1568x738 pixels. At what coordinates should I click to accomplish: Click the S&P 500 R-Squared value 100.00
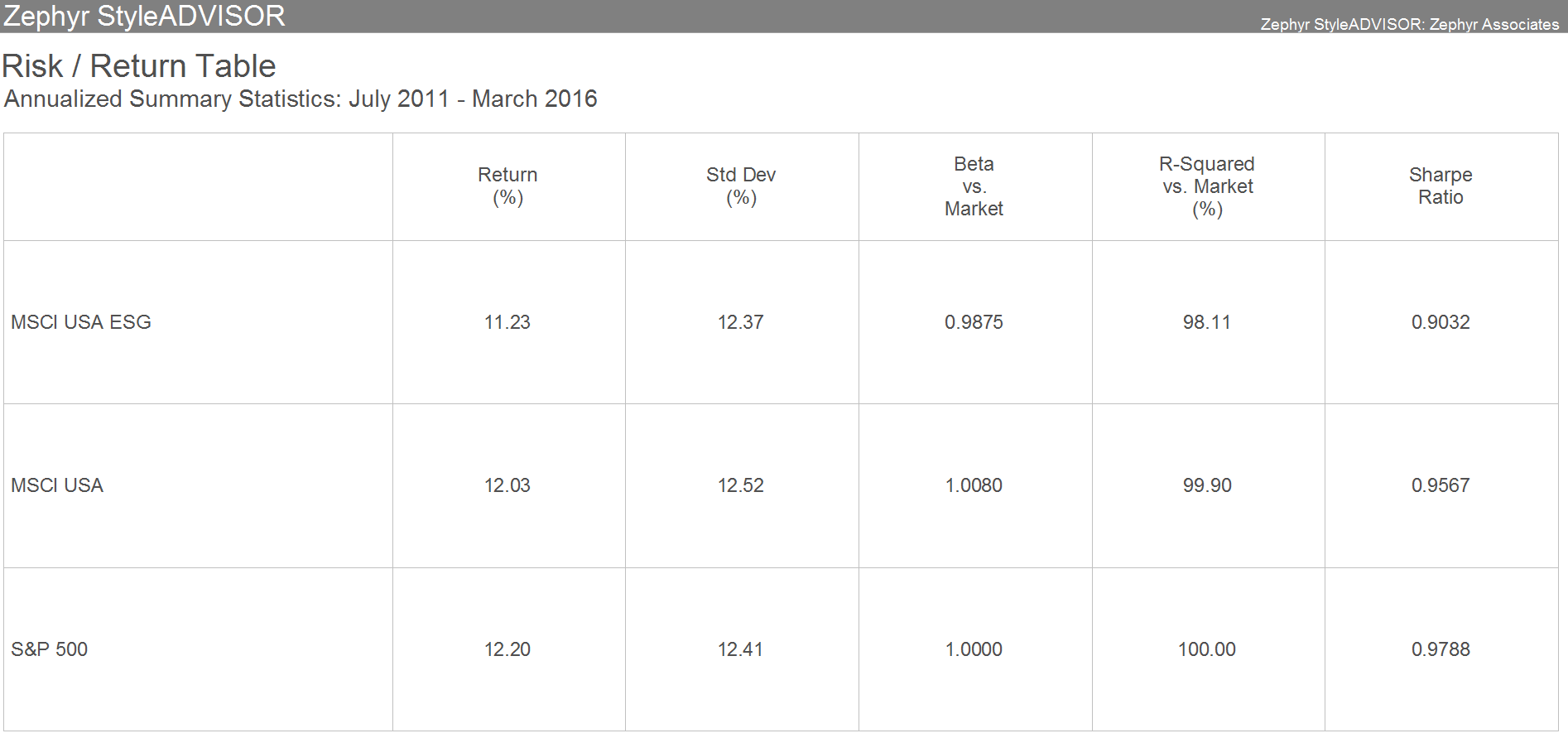[x=1207, y=649]
